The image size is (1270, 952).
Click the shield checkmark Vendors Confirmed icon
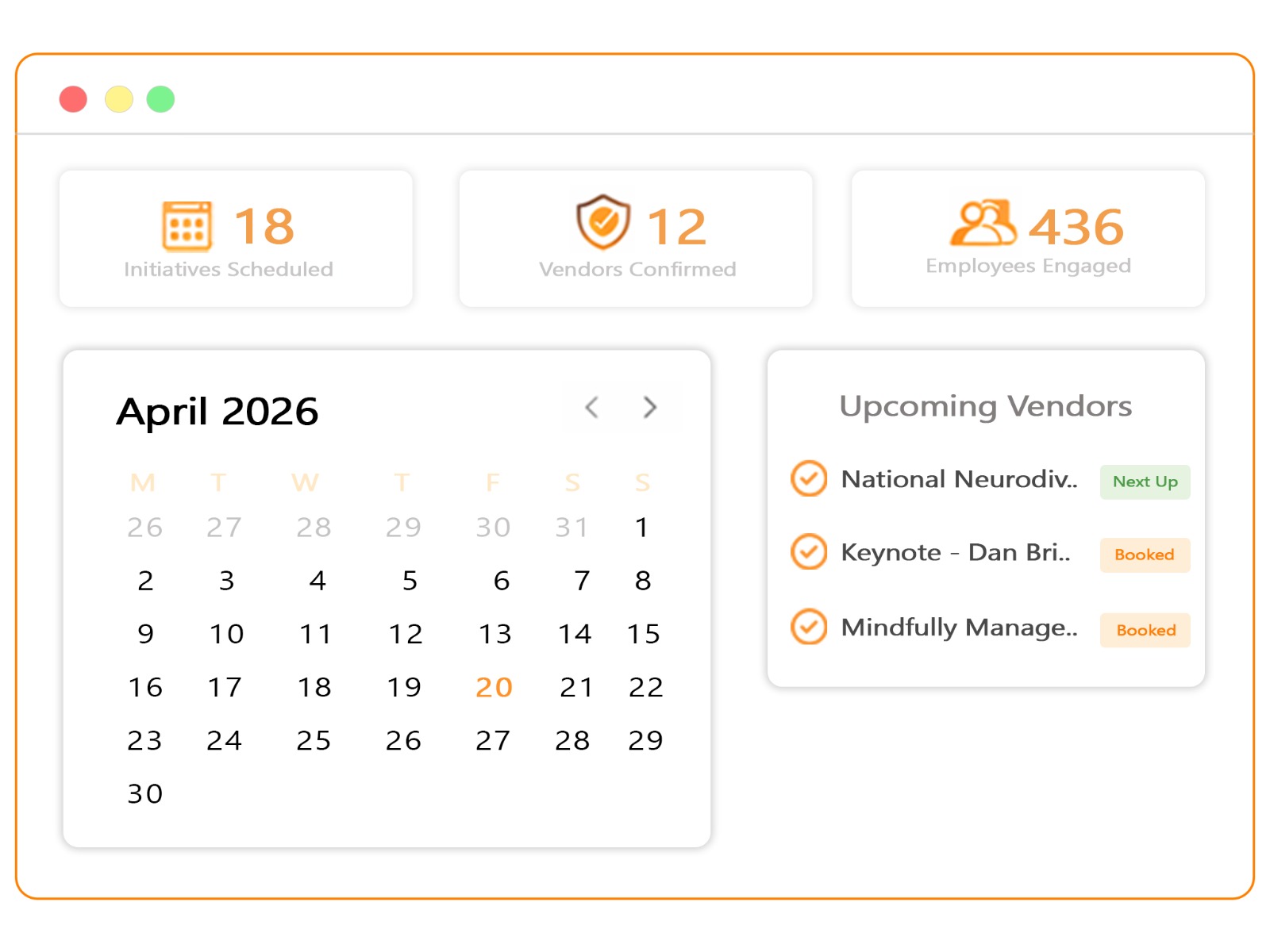coord(603,222)
